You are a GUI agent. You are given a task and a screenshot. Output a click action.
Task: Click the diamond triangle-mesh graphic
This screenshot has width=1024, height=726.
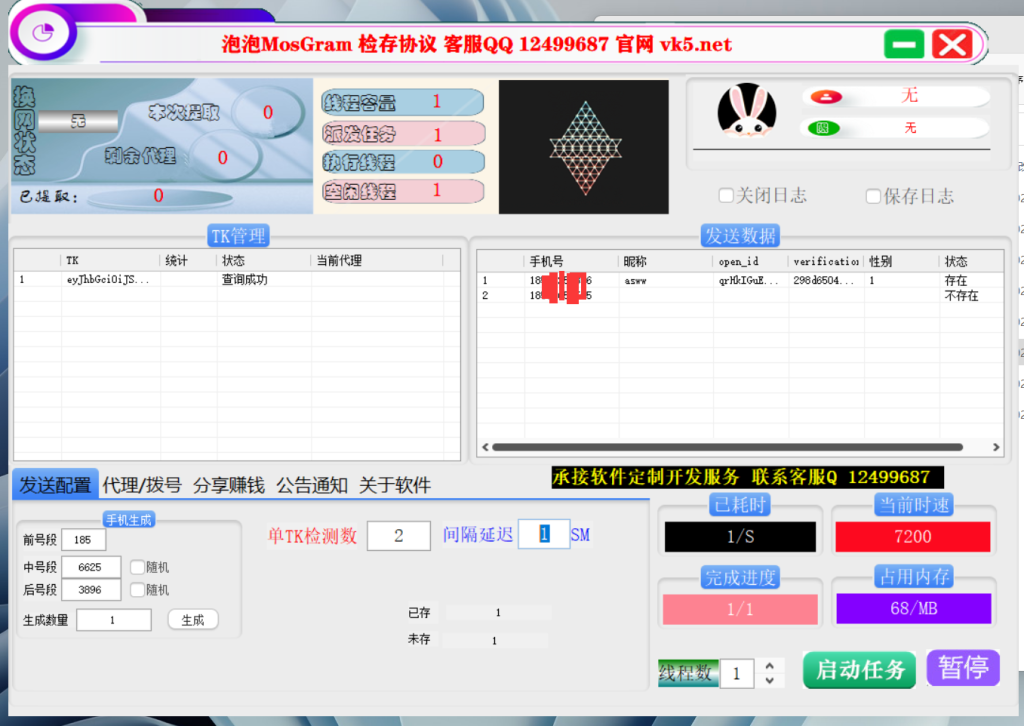(x=585, y=148)
